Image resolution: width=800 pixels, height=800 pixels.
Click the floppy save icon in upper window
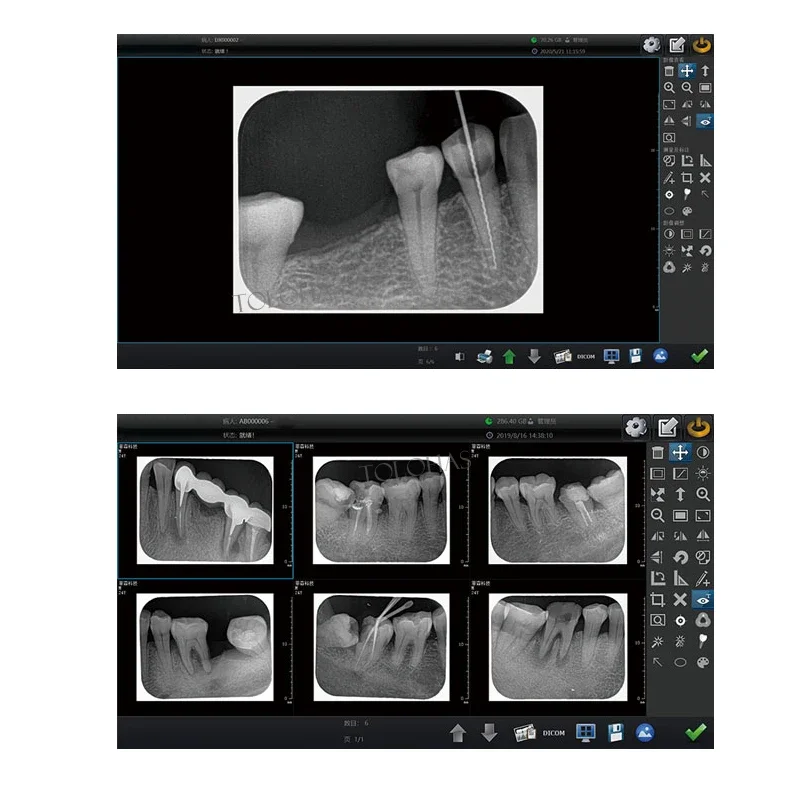coord(635,356)
